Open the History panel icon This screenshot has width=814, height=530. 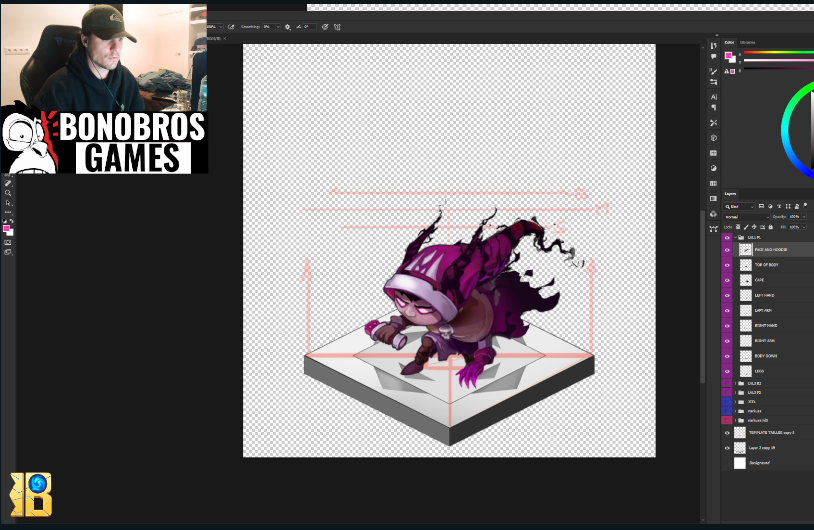coord(713,46)
